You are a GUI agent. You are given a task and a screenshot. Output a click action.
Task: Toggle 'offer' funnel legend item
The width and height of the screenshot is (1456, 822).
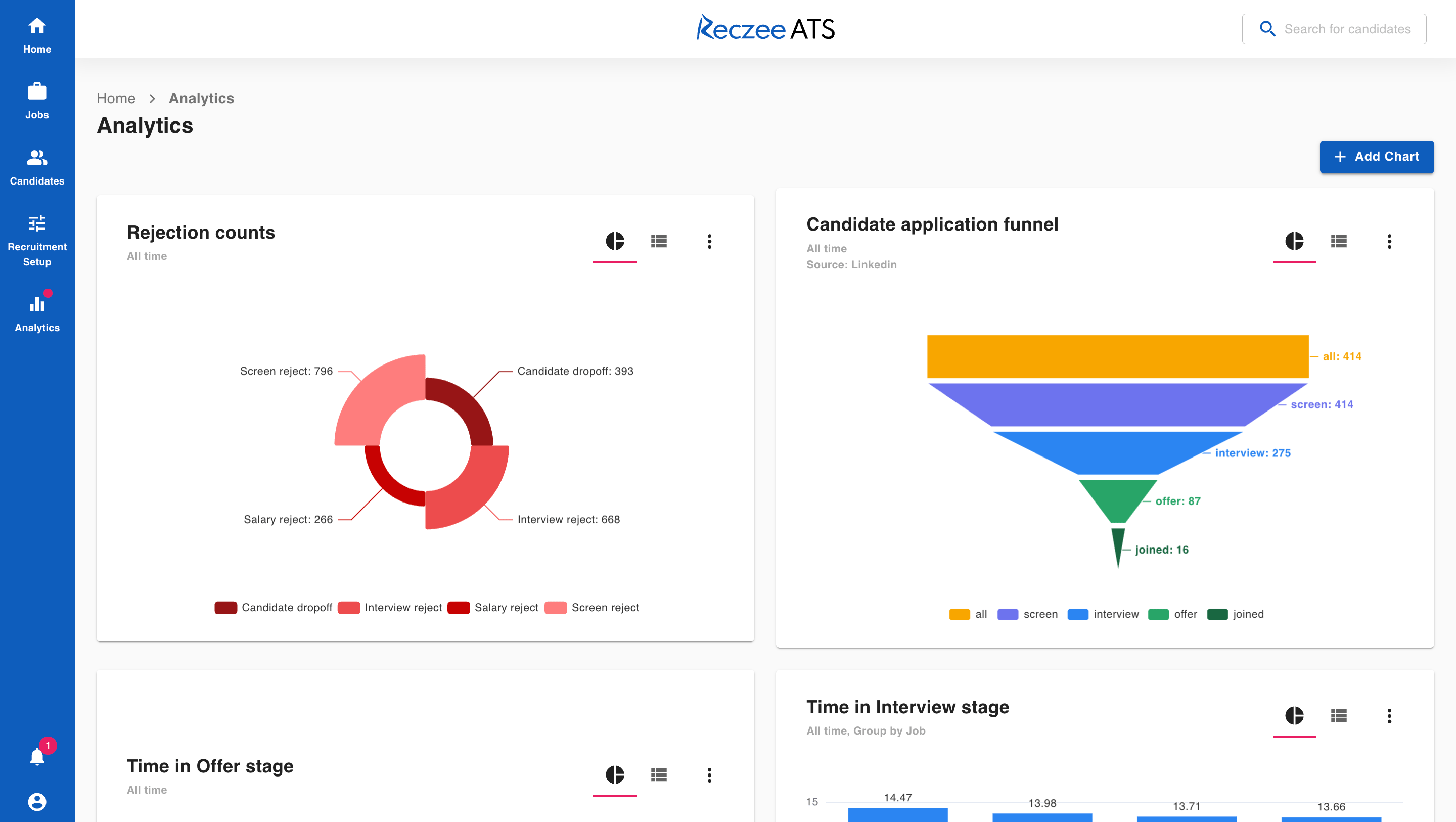point(1173,615)
